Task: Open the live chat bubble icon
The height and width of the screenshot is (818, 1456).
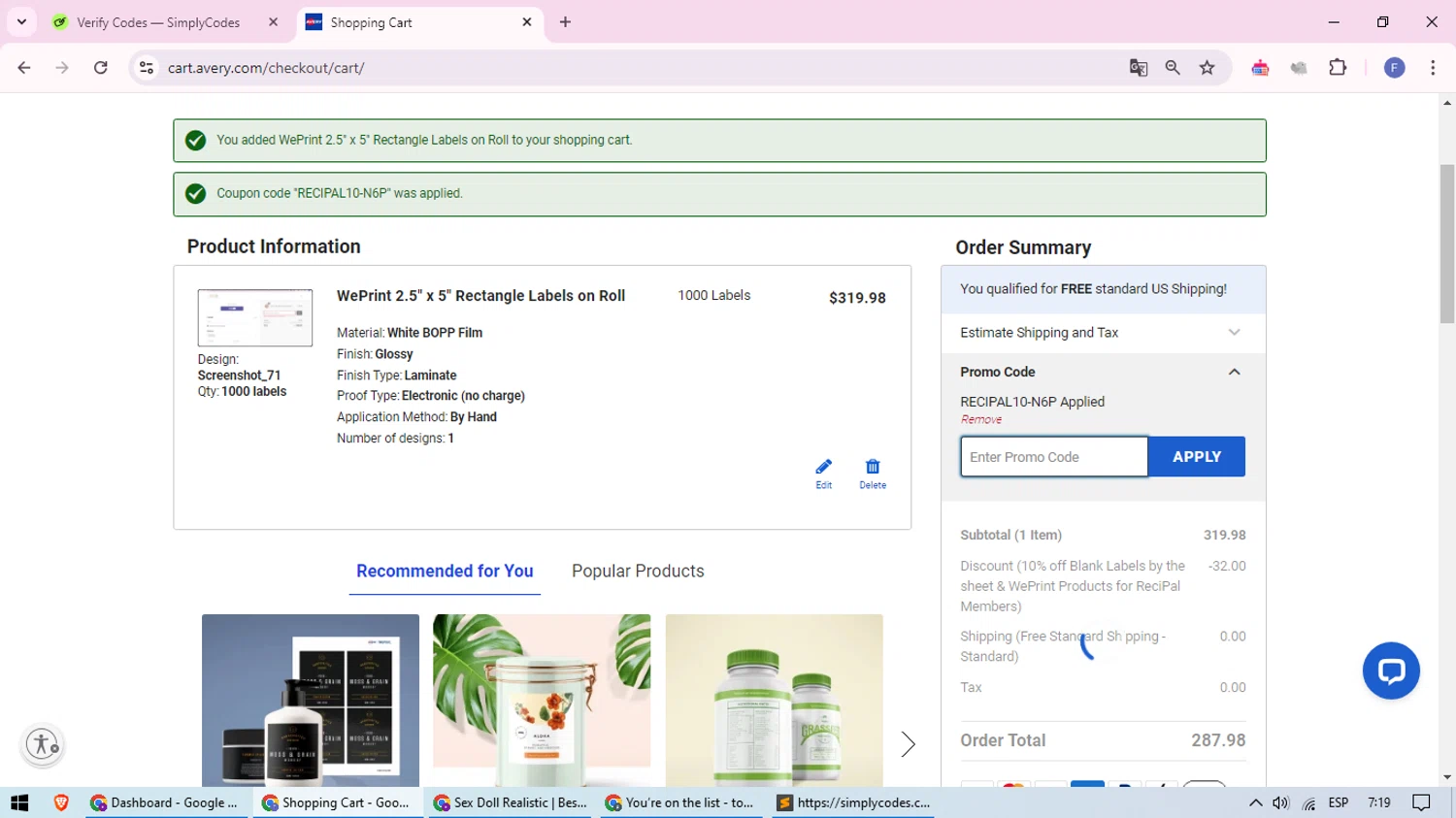Action: tap(1391, 671)
